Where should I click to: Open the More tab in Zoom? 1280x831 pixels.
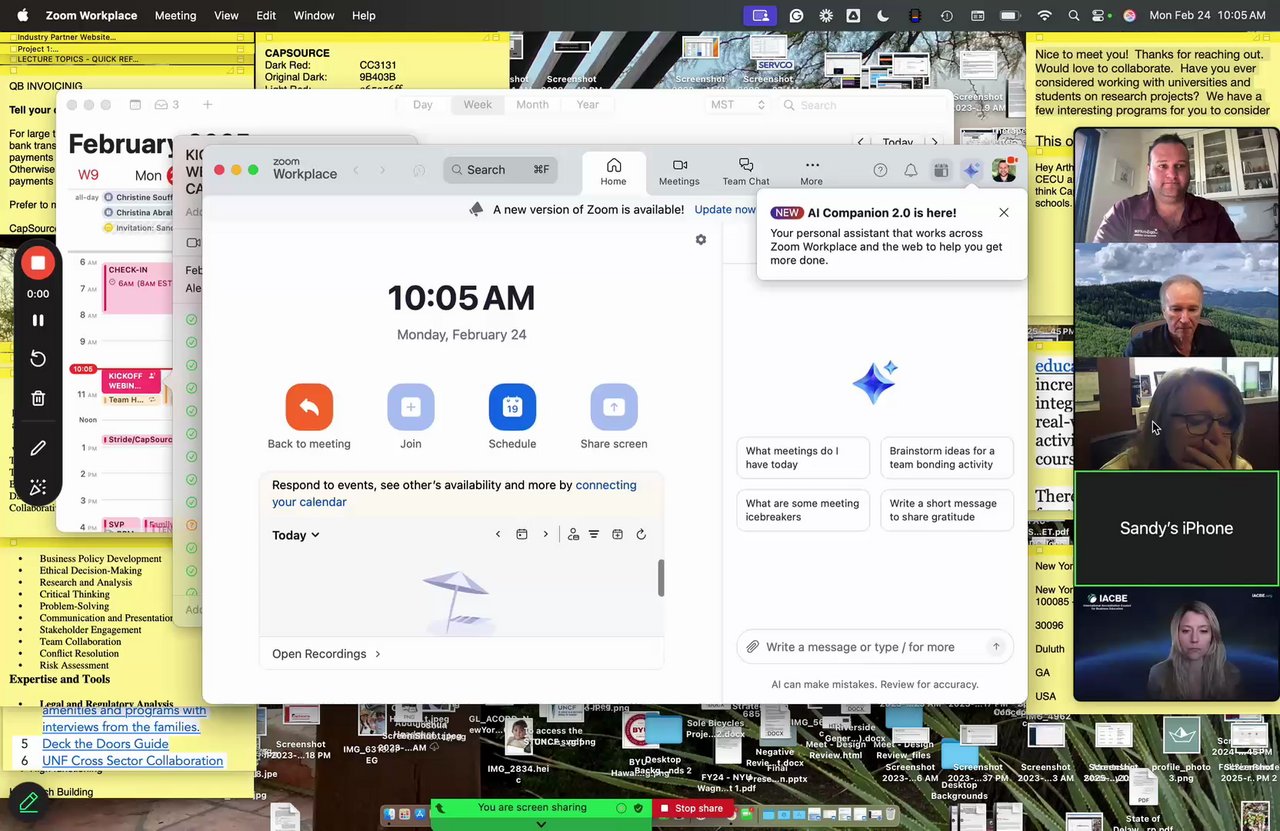pos(812,172)
